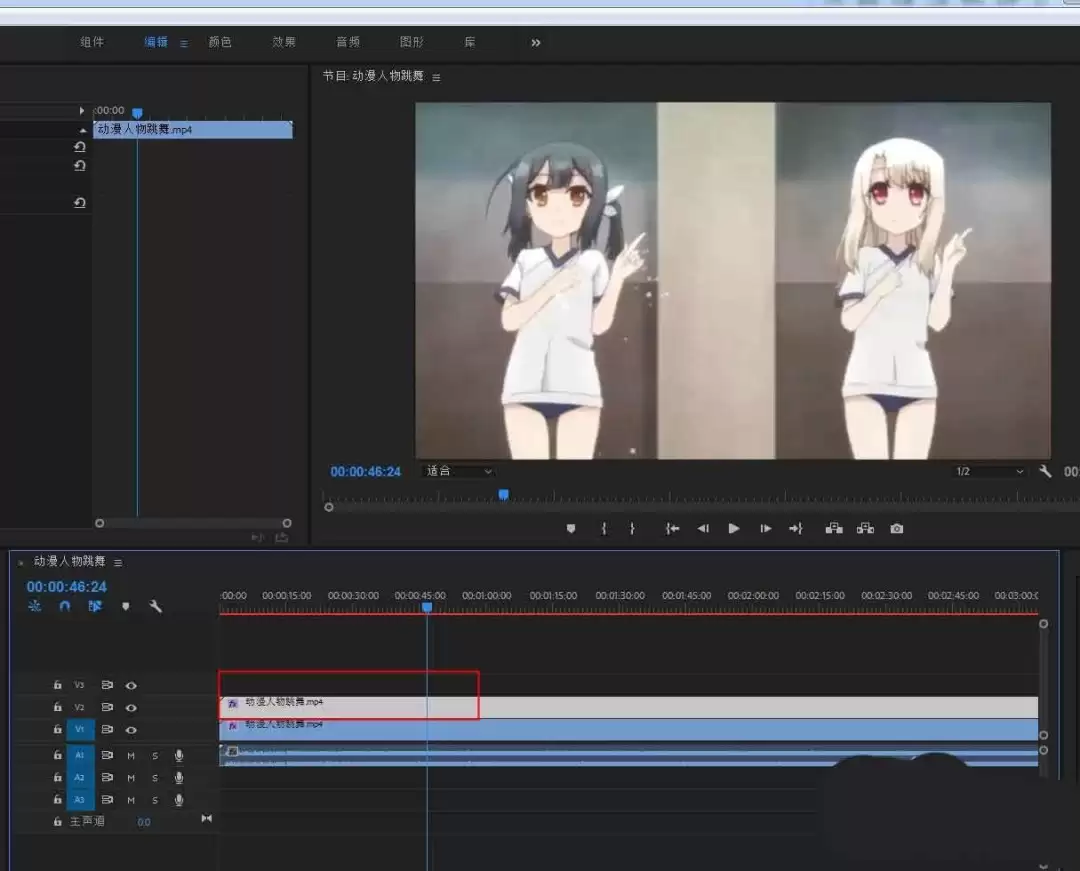Target the A1 audio track header

[80, 755]
